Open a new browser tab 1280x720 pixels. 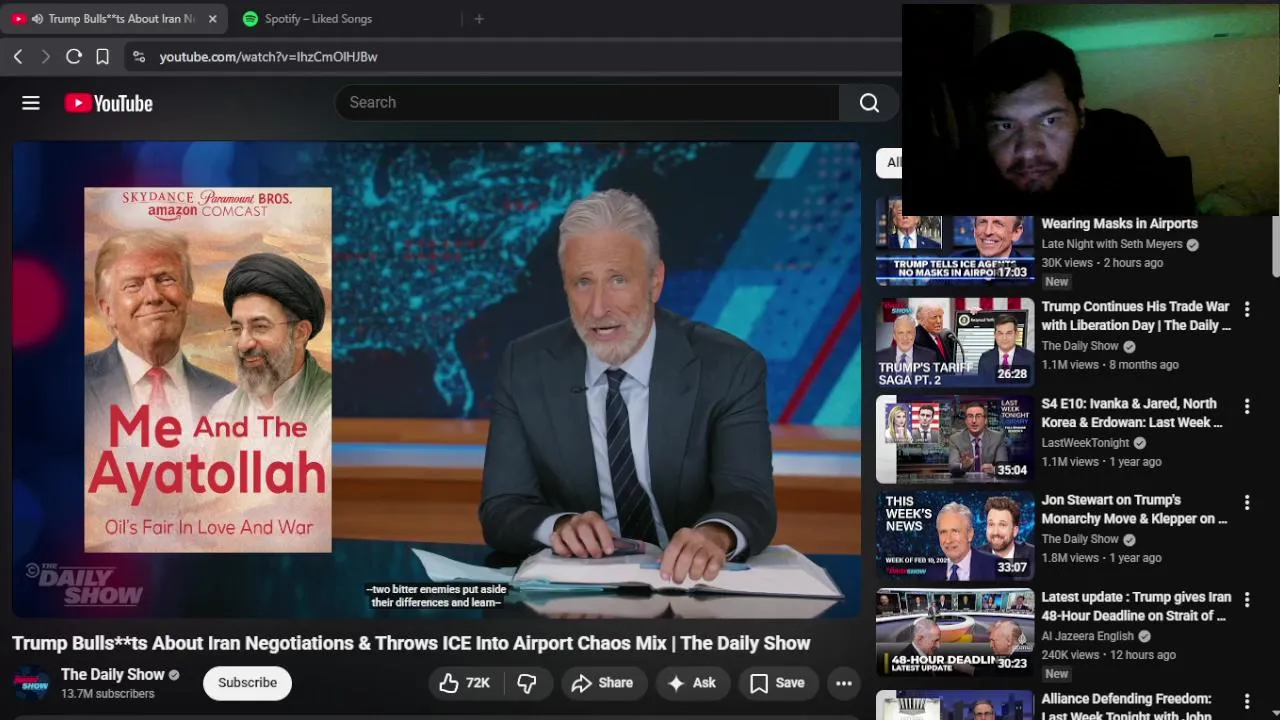click(479, 19)
